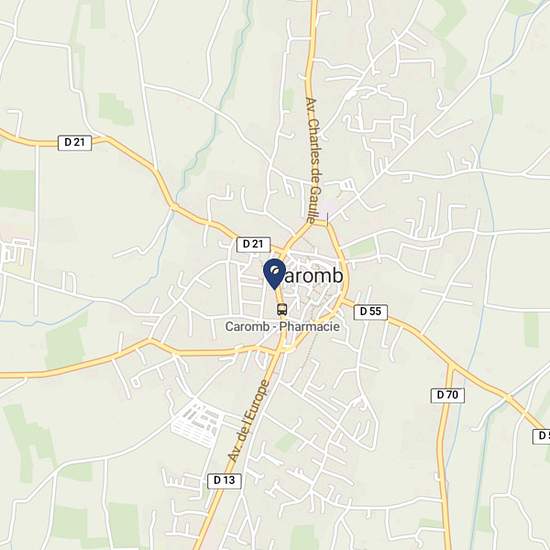The height and width of the screenshot is (550, 550).
Task: Click the D 13 road shield
Action: click(x=224, y=481)
